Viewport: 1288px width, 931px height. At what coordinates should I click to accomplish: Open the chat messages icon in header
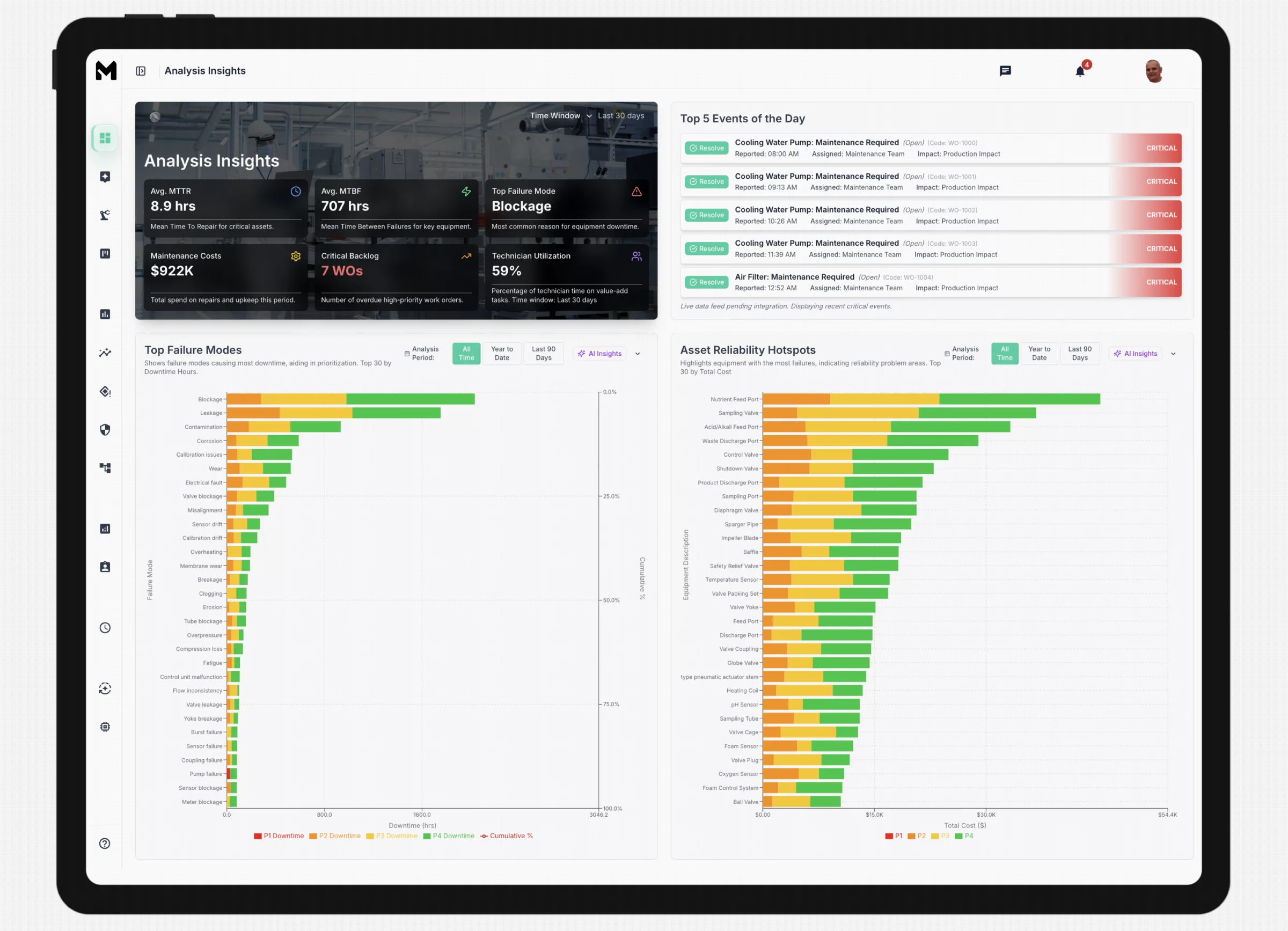point(1005,71)
